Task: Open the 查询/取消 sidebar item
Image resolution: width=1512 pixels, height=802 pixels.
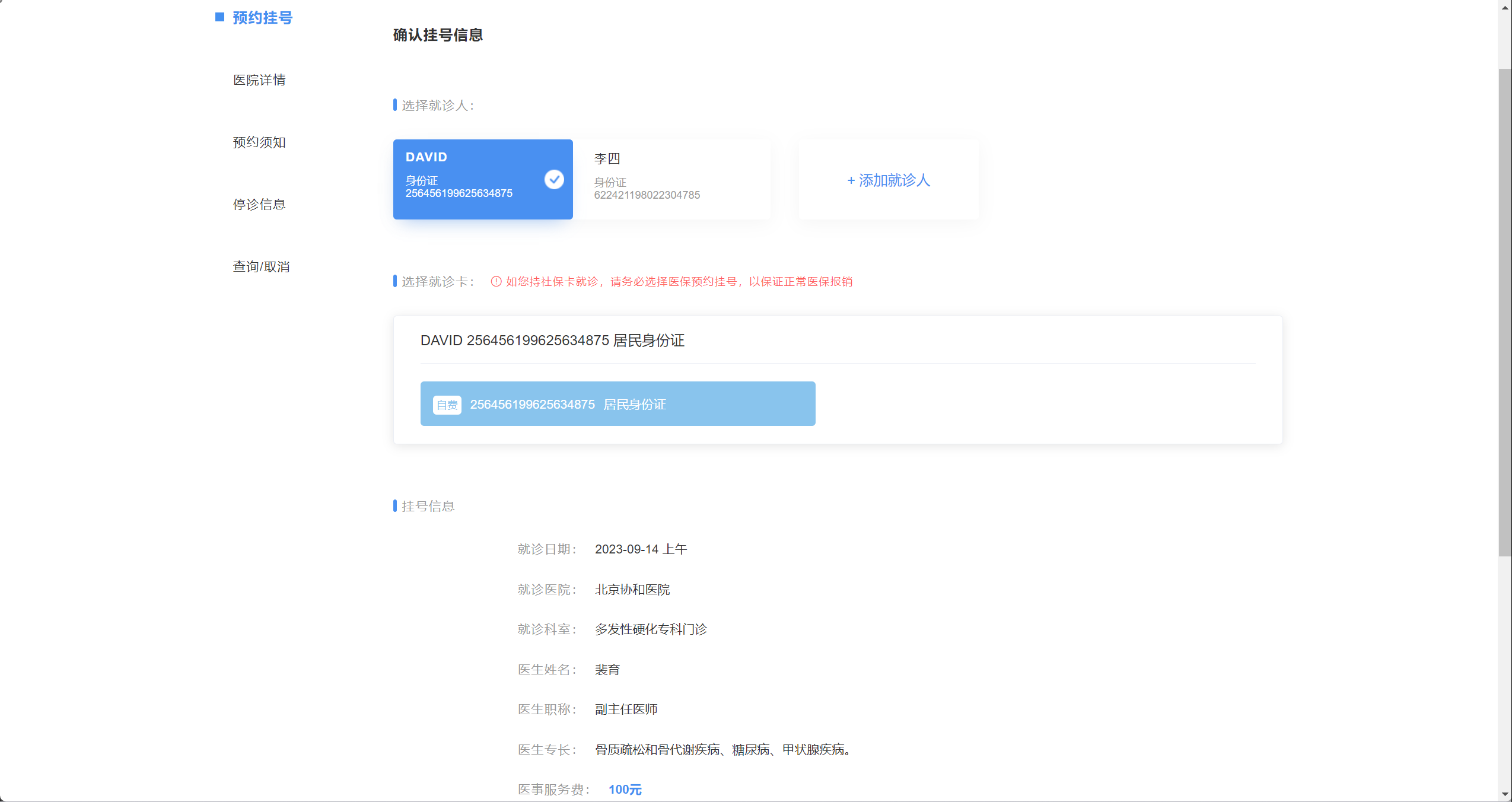Action: coord(261,267)
